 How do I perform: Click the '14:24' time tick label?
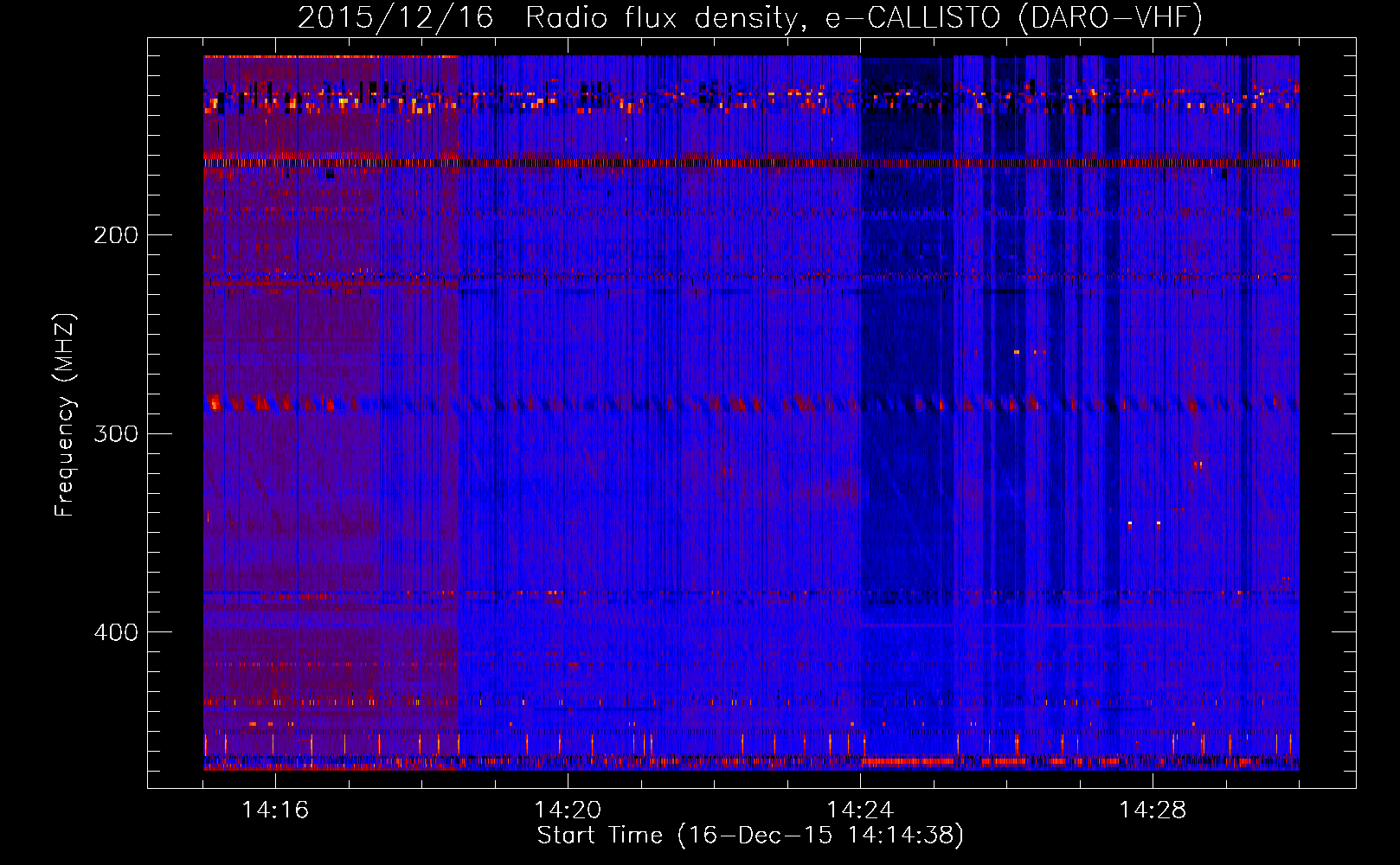pos(860,811)
